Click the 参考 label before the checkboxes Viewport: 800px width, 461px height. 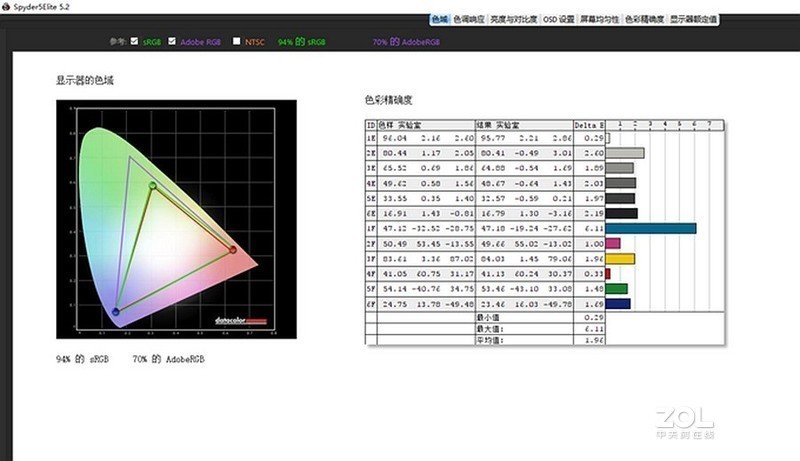[117, 41]
